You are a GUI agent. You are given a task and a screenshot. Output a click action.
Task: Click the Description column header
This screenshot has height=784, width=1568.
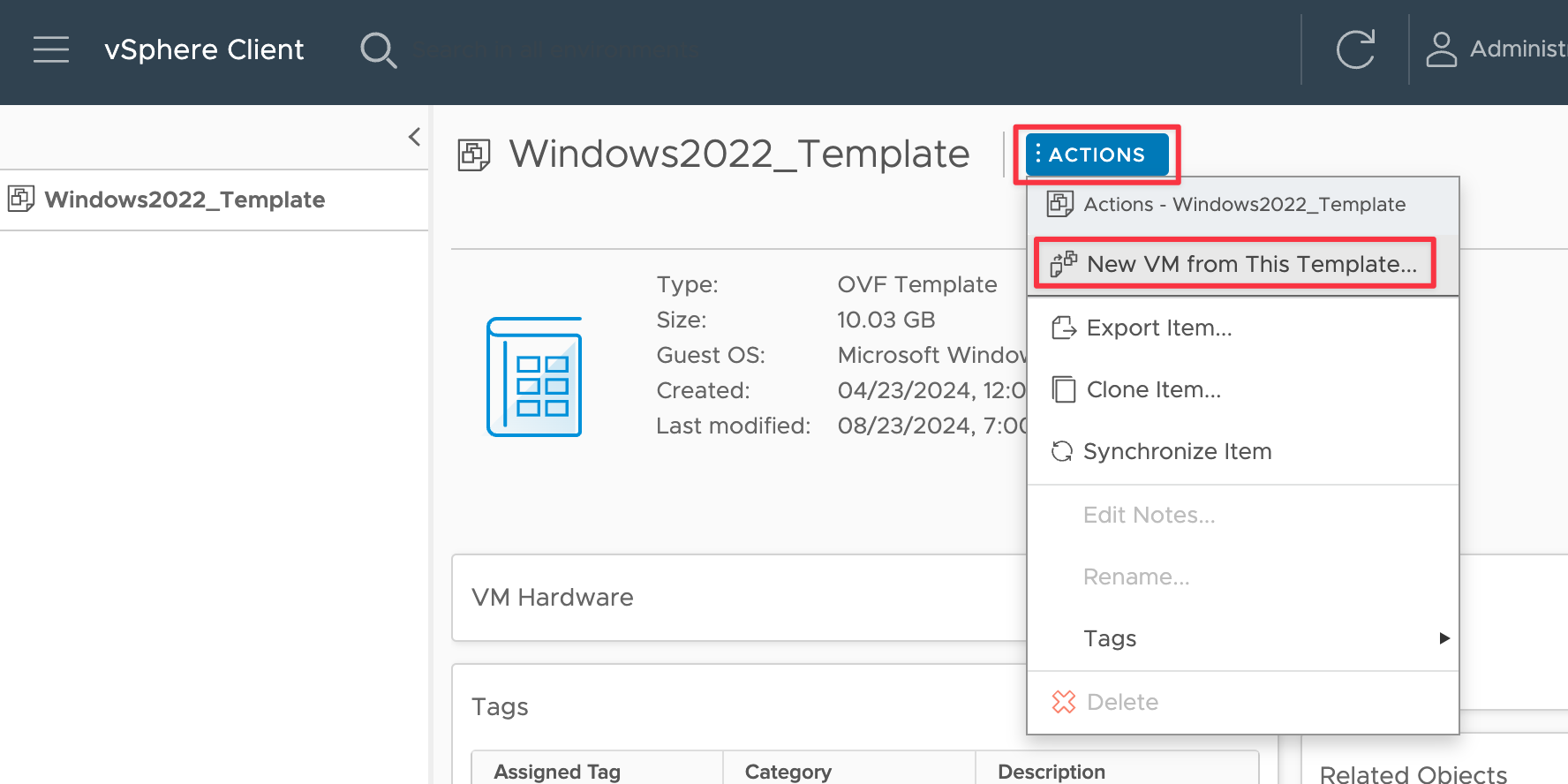point(1052,772)
